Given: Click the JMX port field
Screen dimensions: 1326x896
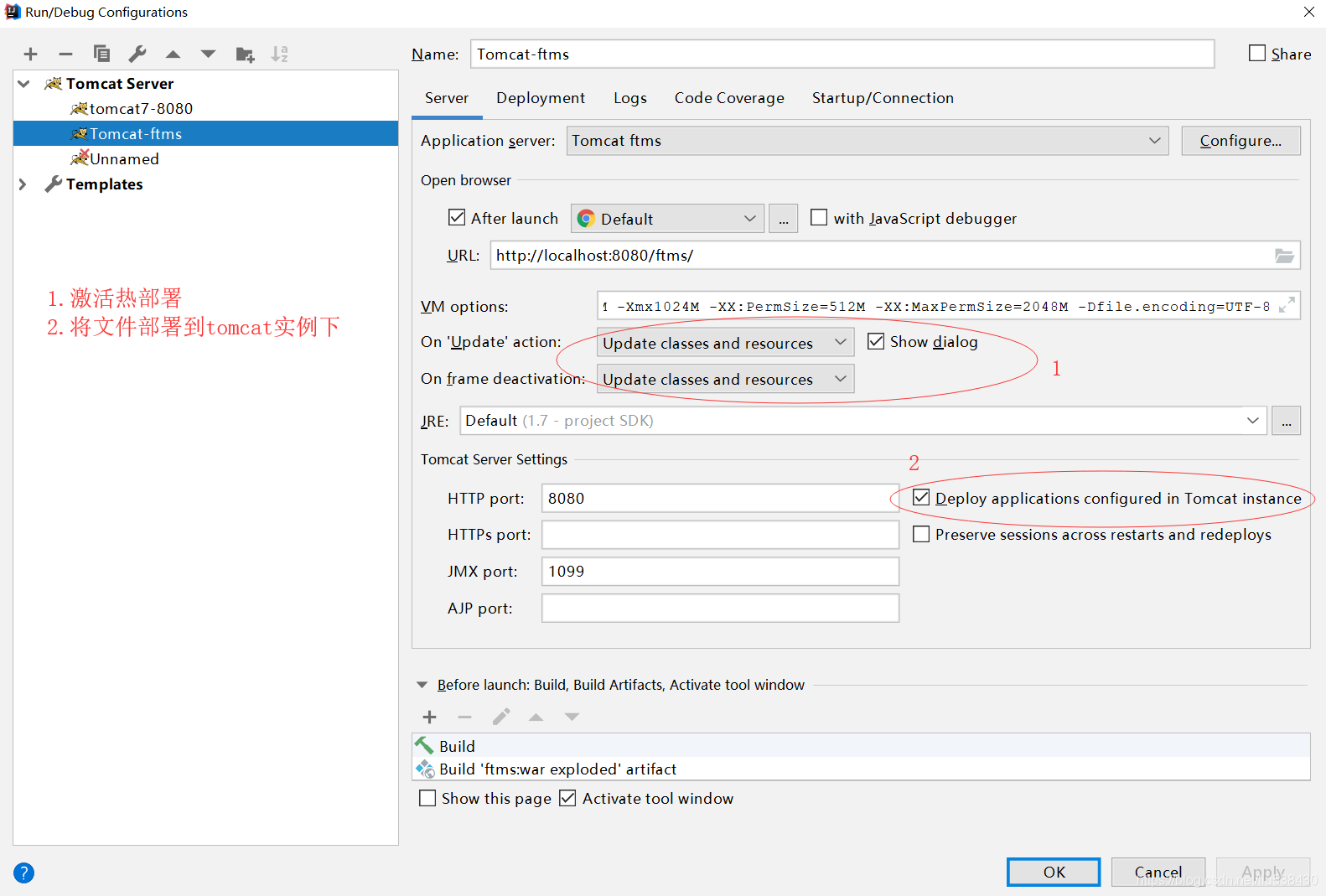Looking at the screenshot, I should pos(720,572).
